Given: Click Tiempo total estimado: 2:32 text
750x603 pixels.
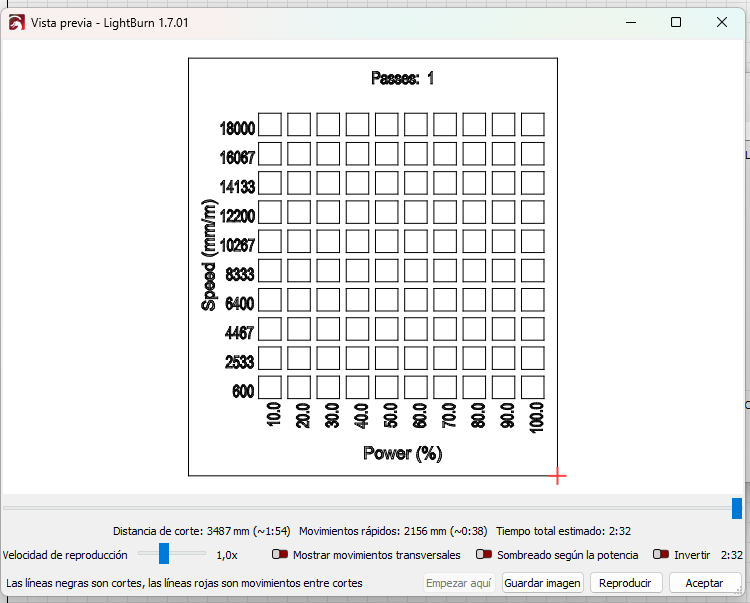Looking at the screenshot, I should [563, 531].
